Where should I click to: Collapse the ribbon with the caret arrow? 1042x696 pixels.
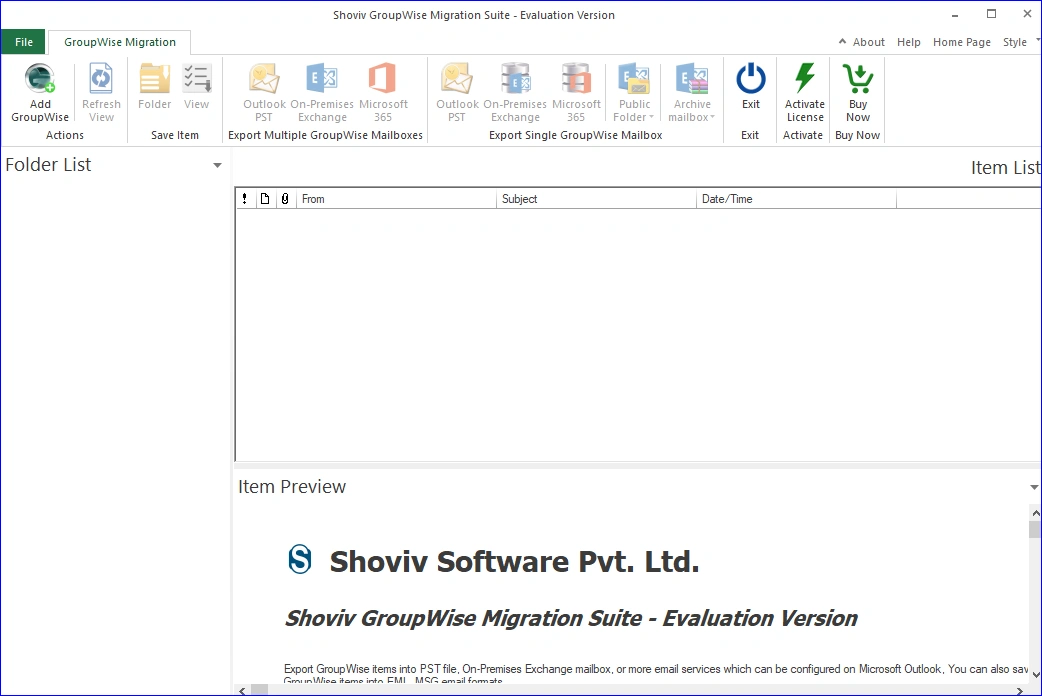[x=842, y=41]
